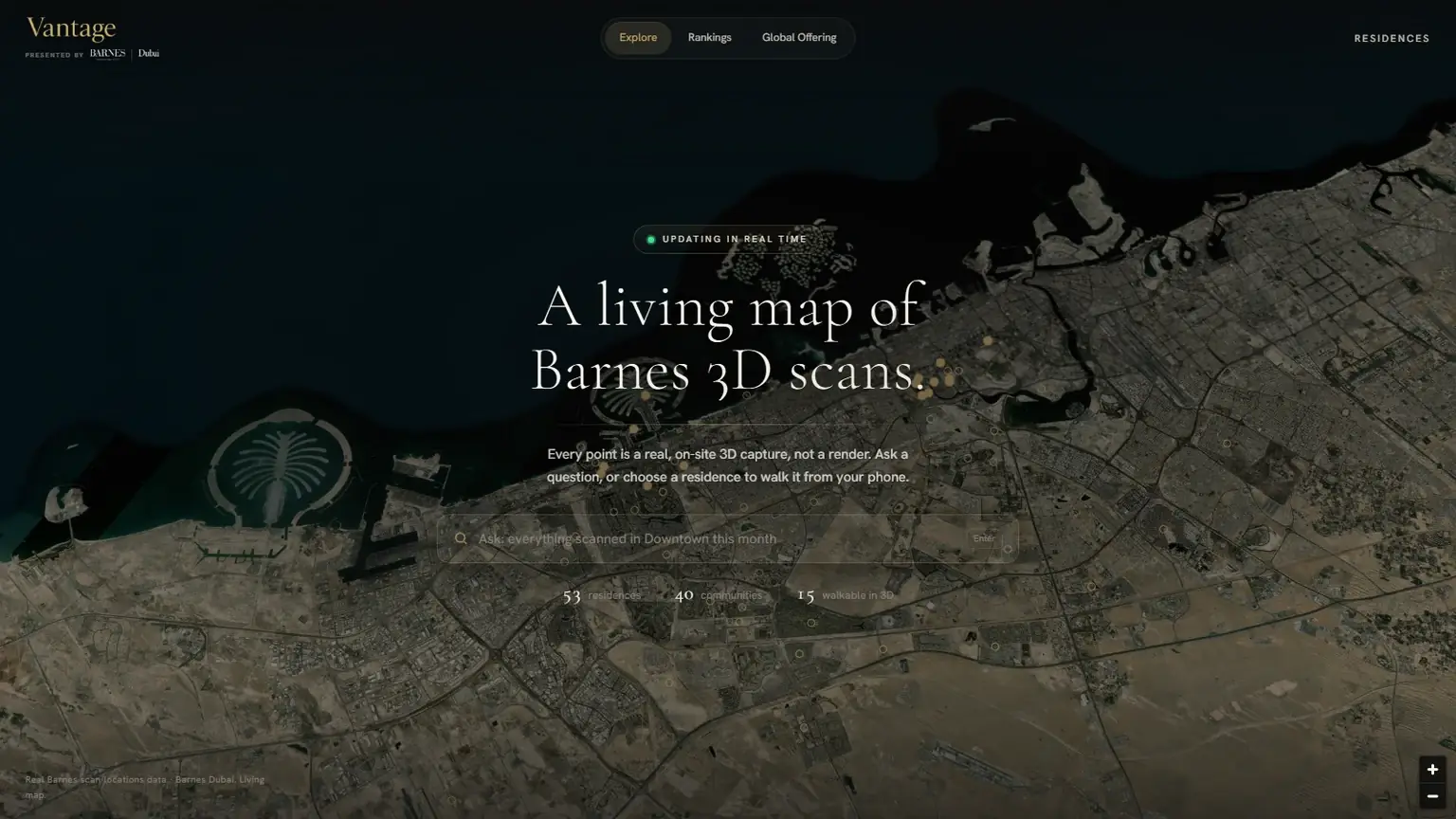The width and height of the screenshot is (1456, 819).
Task: Click the 53 residences stat
Action: point(601,595)
